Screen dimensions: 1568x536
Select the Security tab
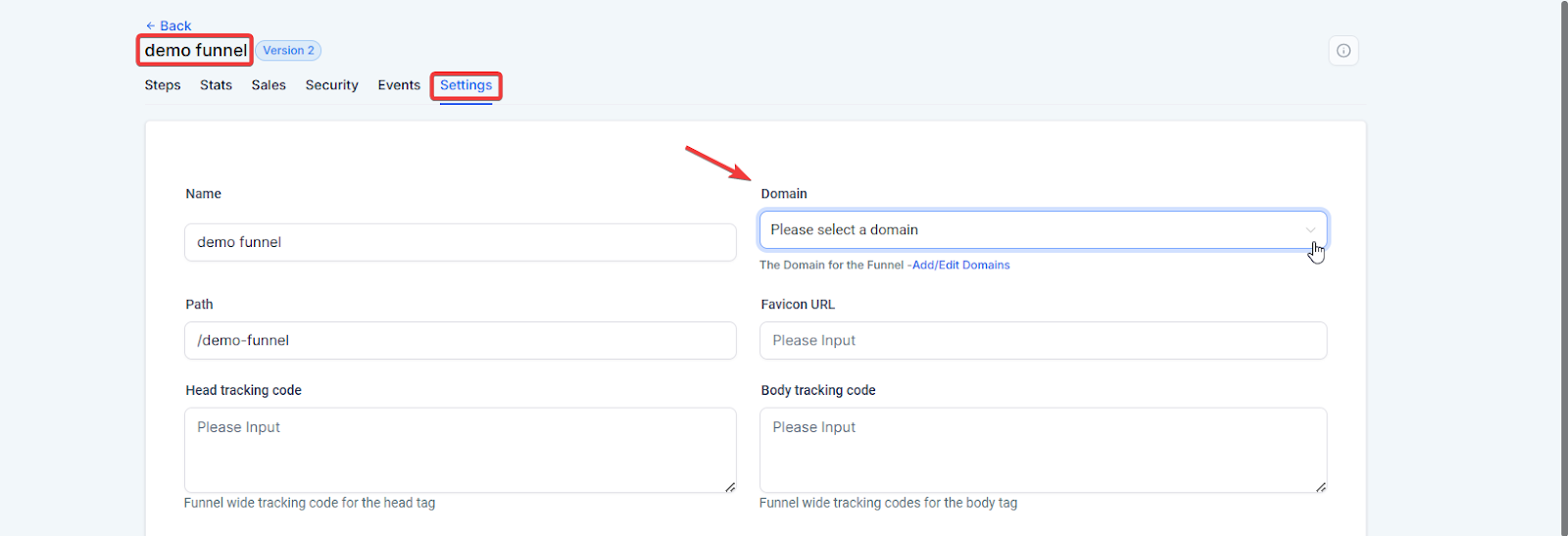click(x=331, y=85)
